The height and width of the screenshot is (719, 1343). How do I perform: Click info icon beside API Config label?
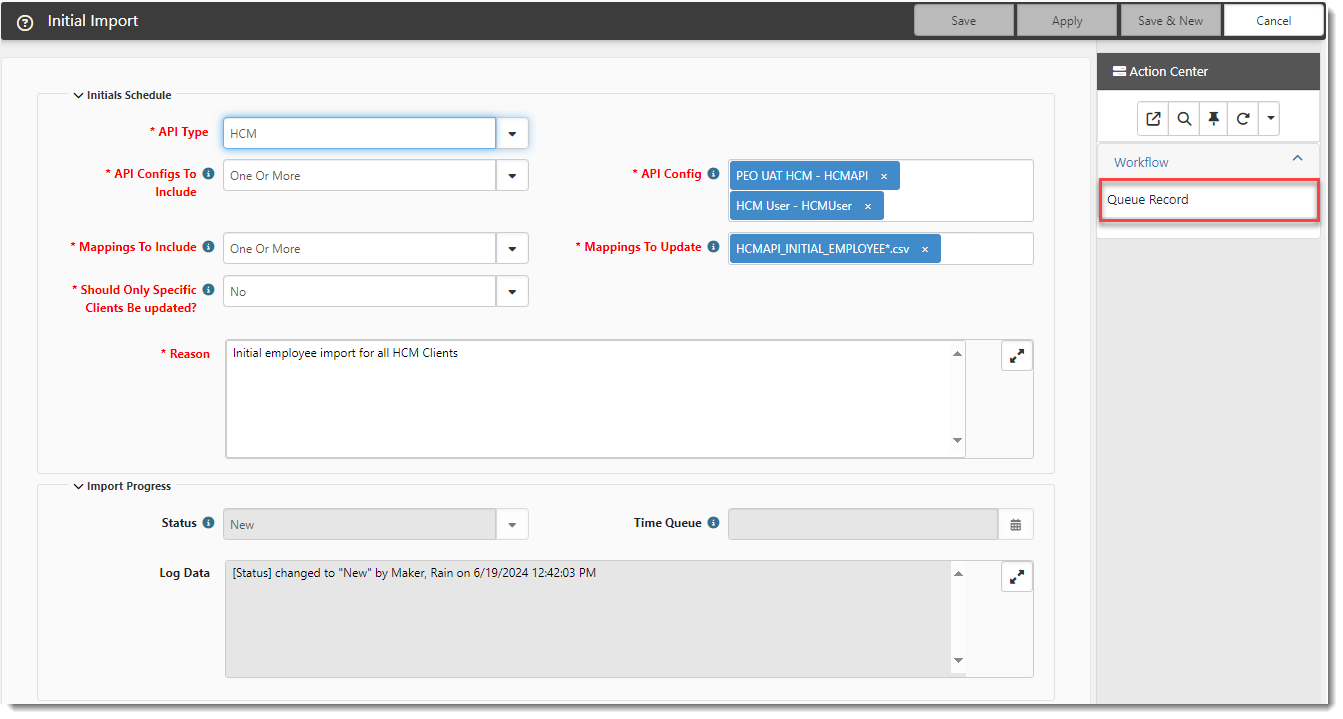pyautogui.click(x=713, y=174)
